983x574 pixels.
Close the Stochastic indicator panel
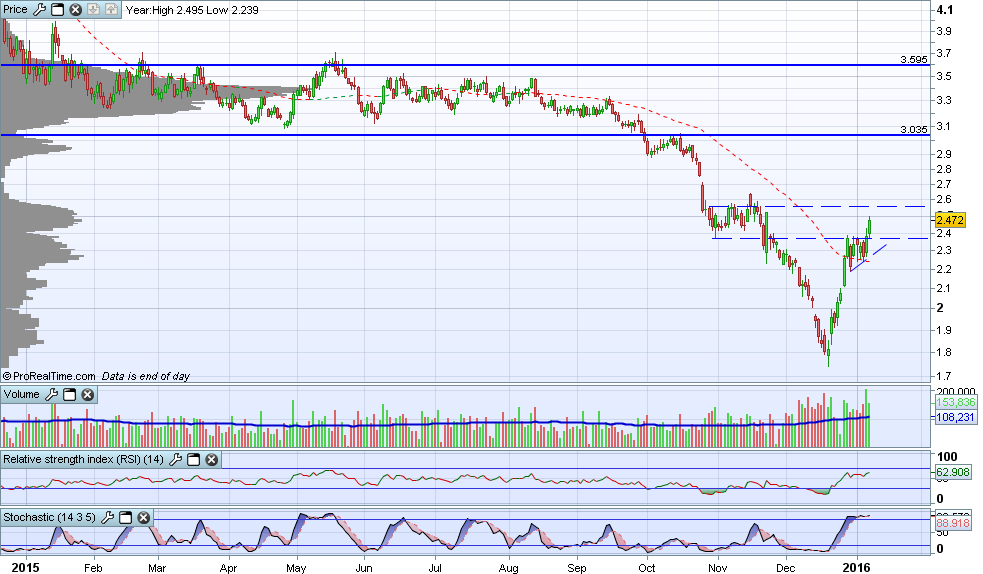144,517
